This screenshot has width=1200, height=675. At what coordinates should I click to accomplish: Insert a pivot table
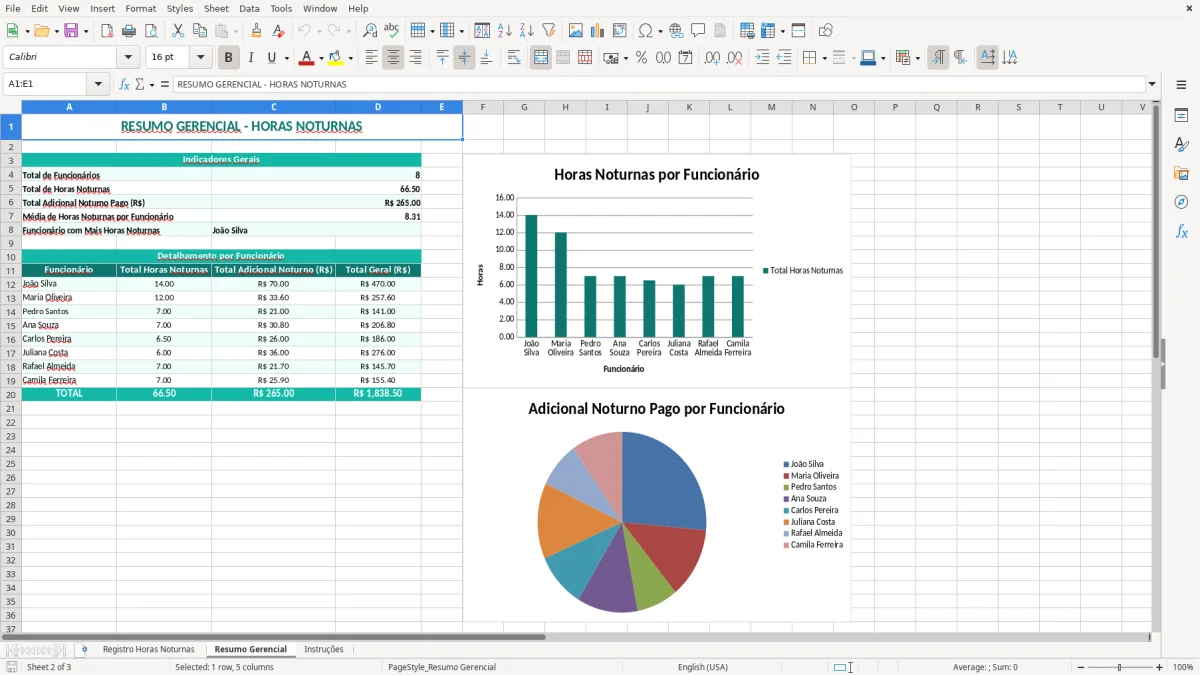[620, 31]
